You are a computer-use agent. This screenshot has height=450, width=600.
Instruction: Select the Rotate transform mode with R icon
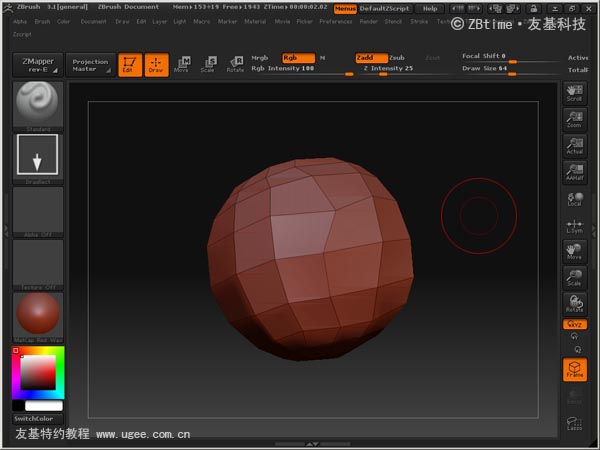tap(235, 64)
